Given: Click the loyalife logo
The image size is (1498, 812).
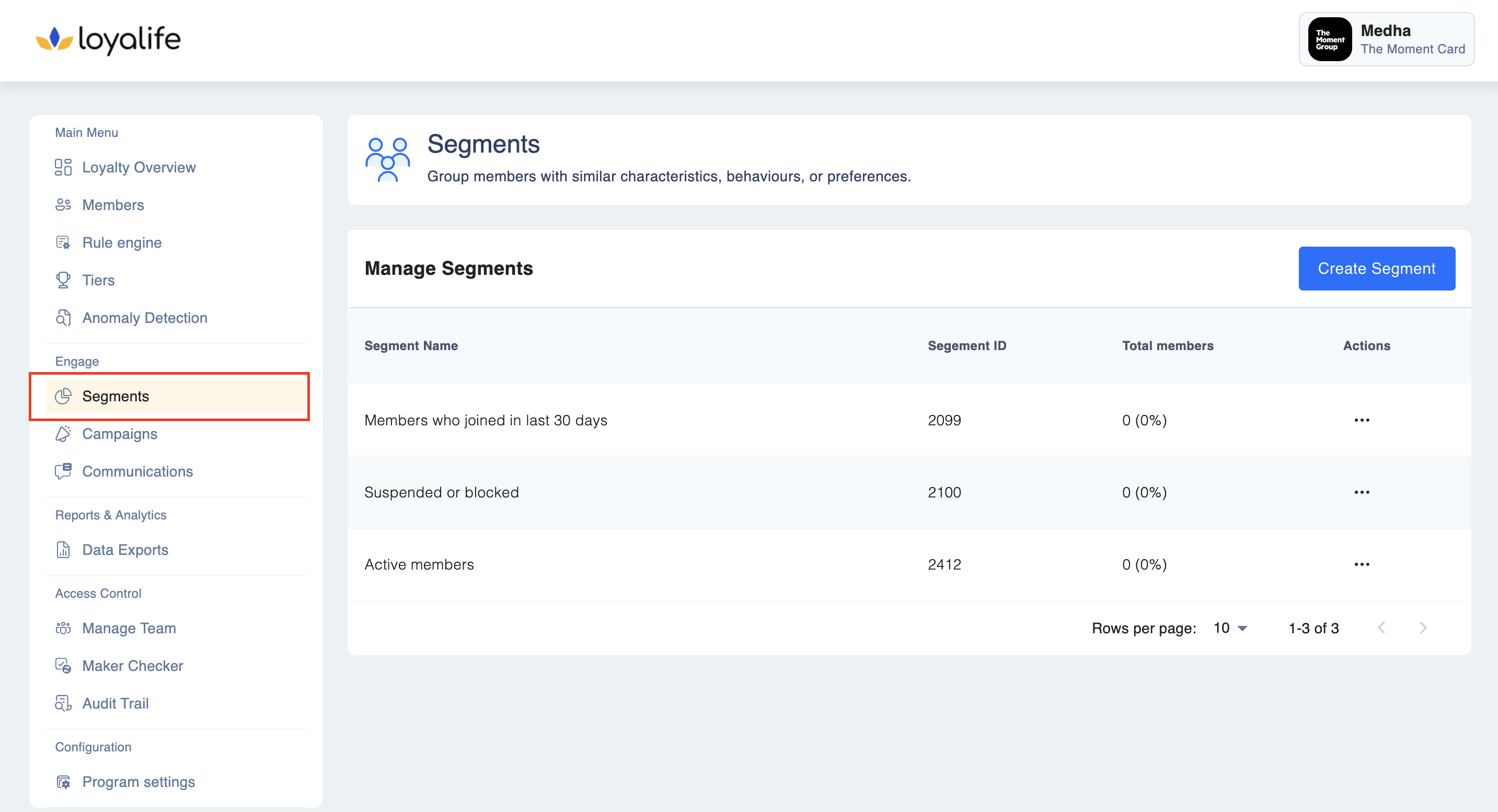Looking at the screenshot, I should [108, 40].
